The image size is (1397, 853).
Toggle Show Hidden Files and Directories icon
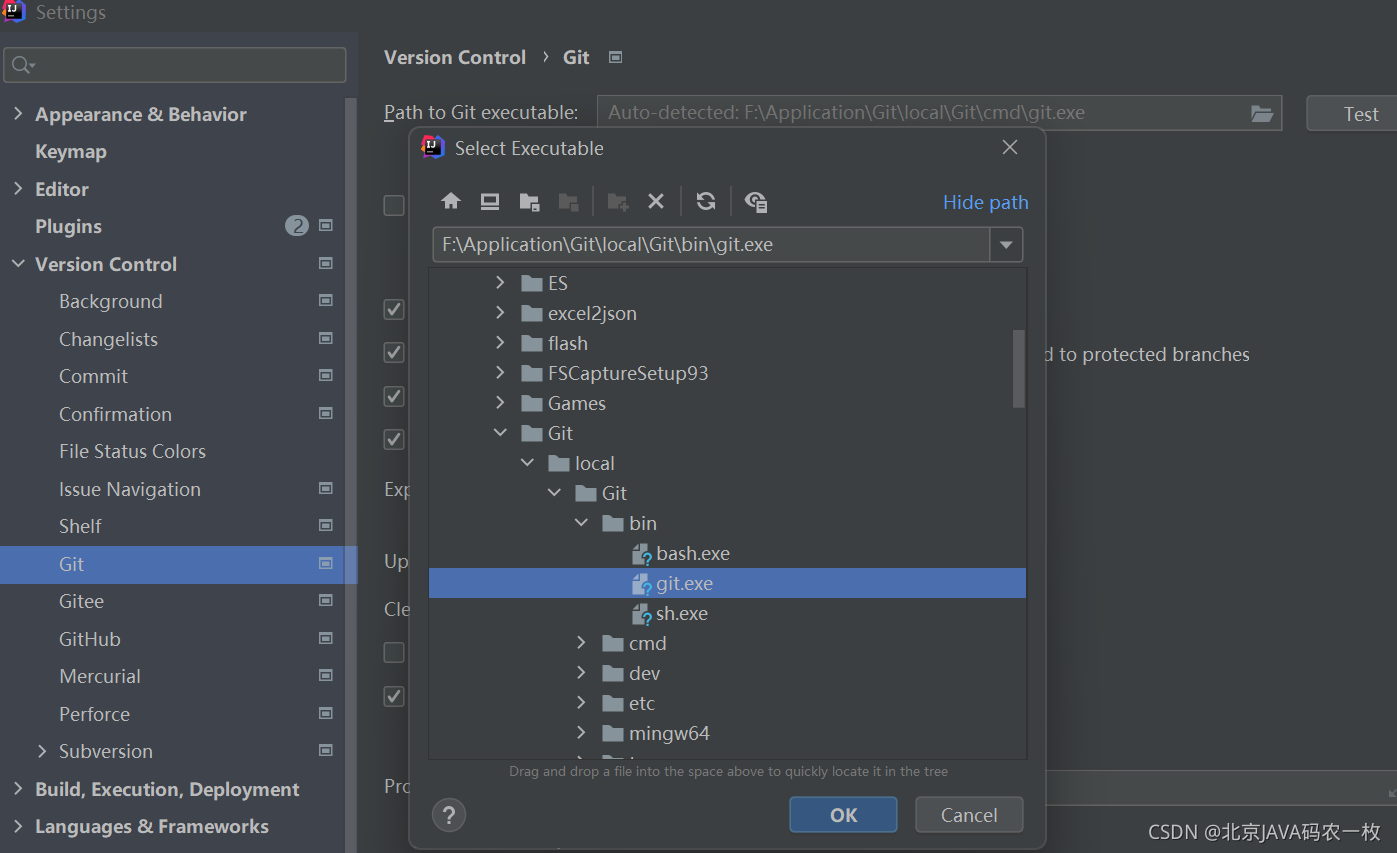pos(756,201)
